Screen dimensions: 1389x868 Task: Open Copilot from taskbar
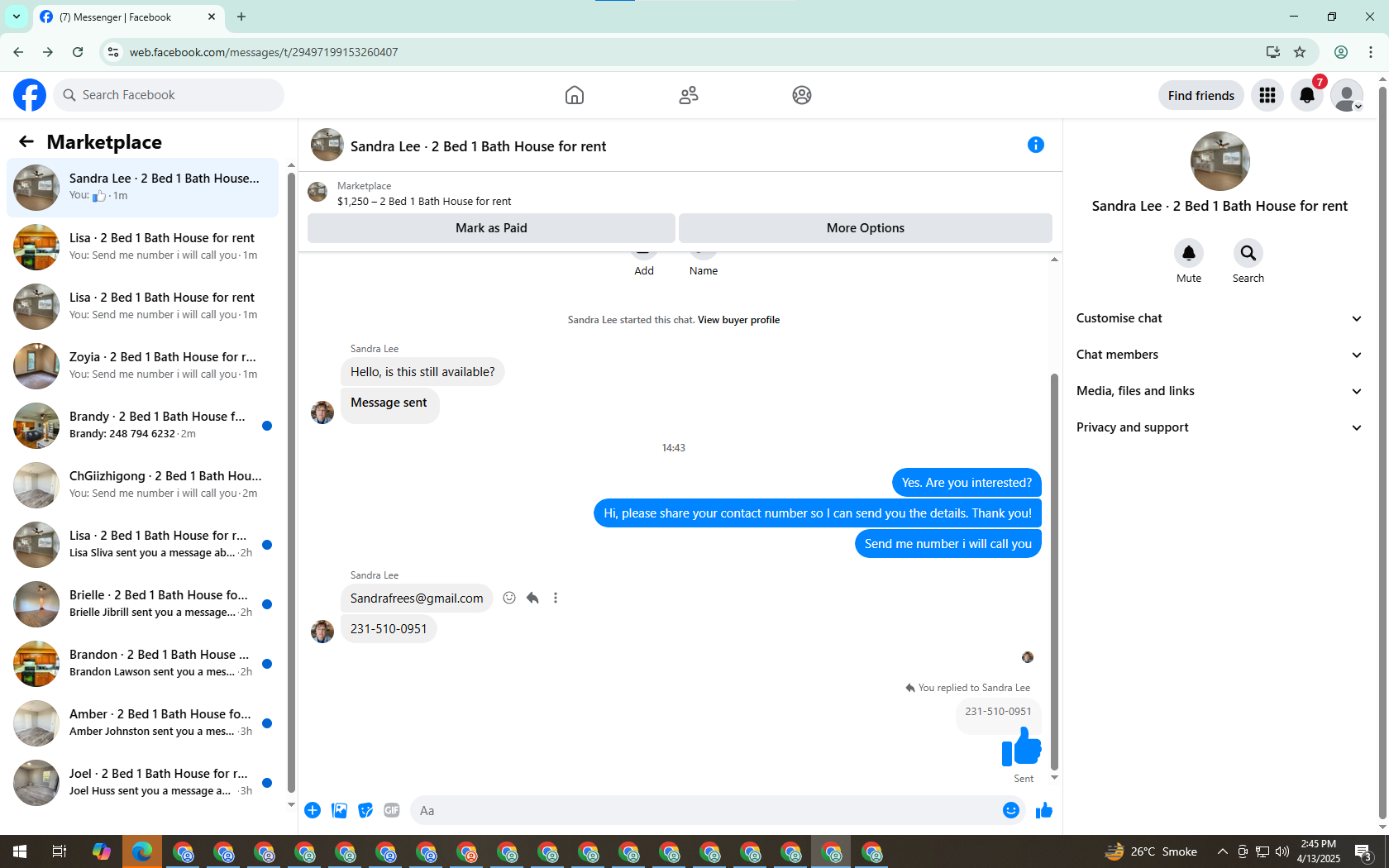[101, 851]
